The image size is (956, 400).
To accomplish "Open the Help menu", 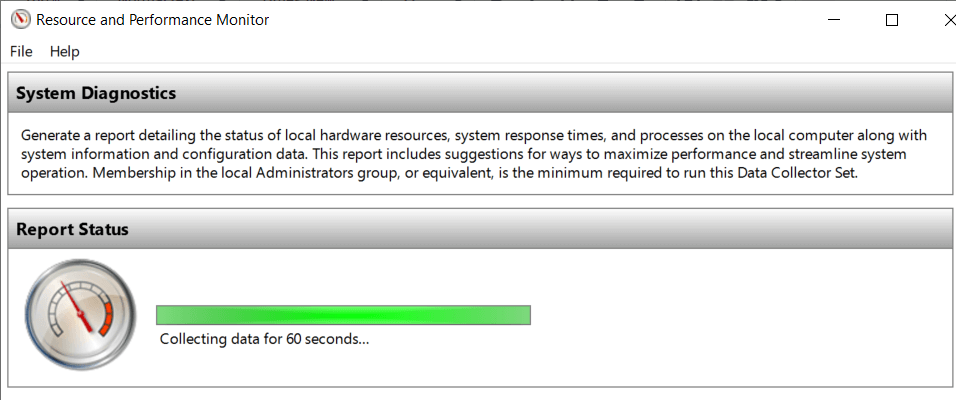I will tap(64, 51).
